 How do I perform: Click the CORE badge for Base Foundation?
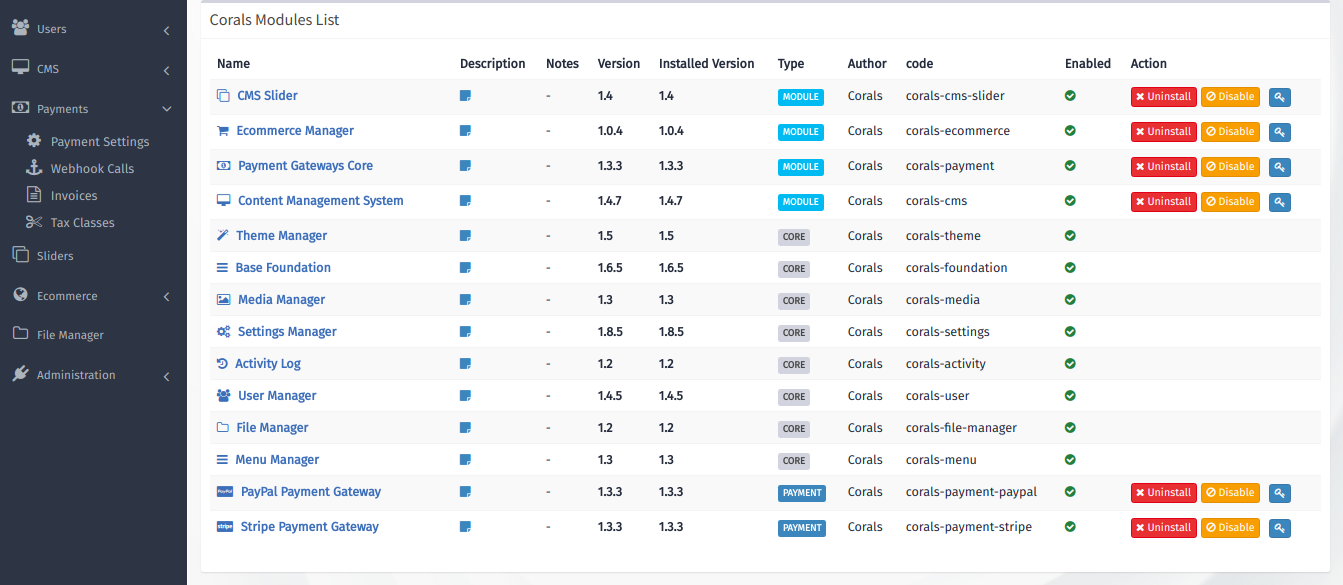coord(794,269)
